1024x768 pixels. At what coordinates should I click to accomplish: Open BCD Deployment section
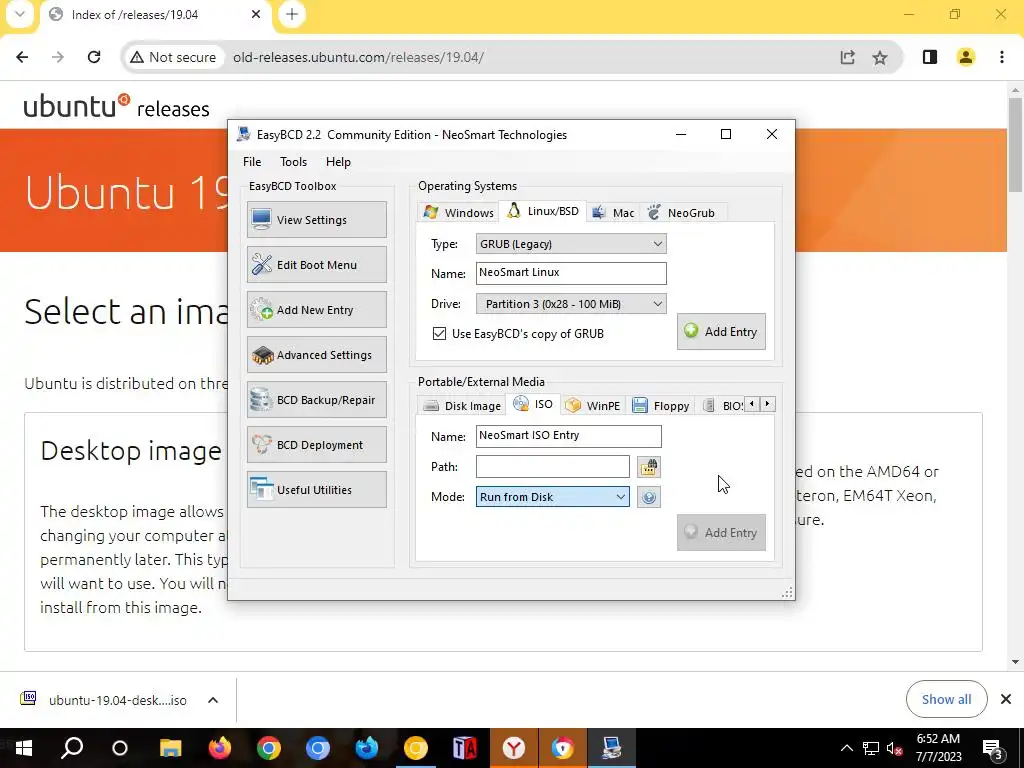click(x=317, y=445)
